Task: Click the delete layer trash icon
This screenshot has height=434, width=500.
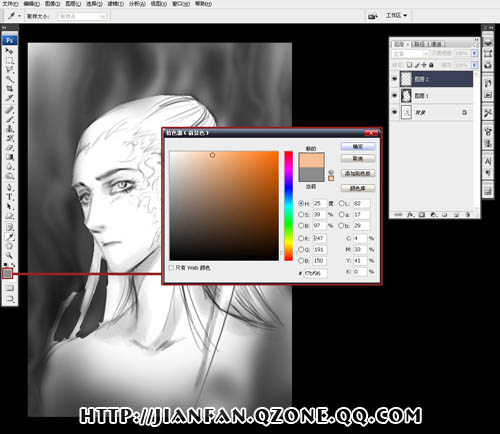Action: point(468,215)
